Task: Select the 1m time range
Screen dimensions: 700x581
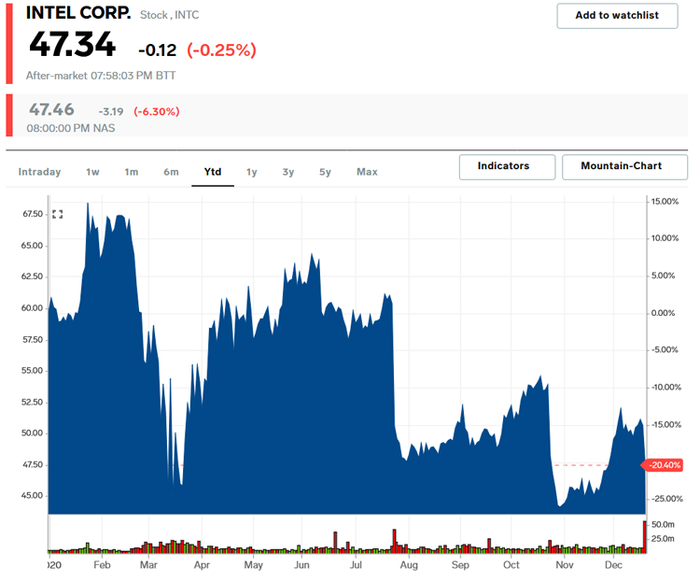Action: [x=131, y=172]
